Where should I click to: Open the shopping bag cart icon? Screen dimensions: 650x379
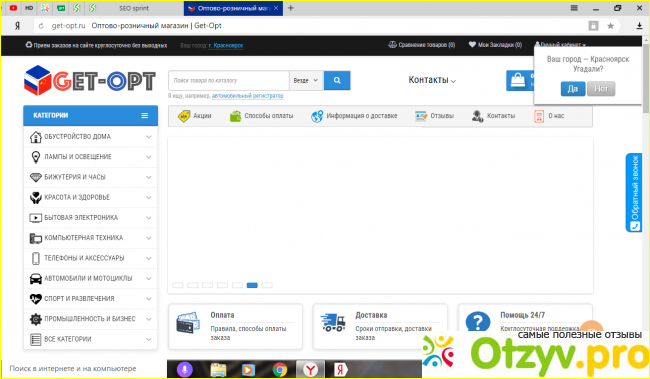[x=518, y=80]
